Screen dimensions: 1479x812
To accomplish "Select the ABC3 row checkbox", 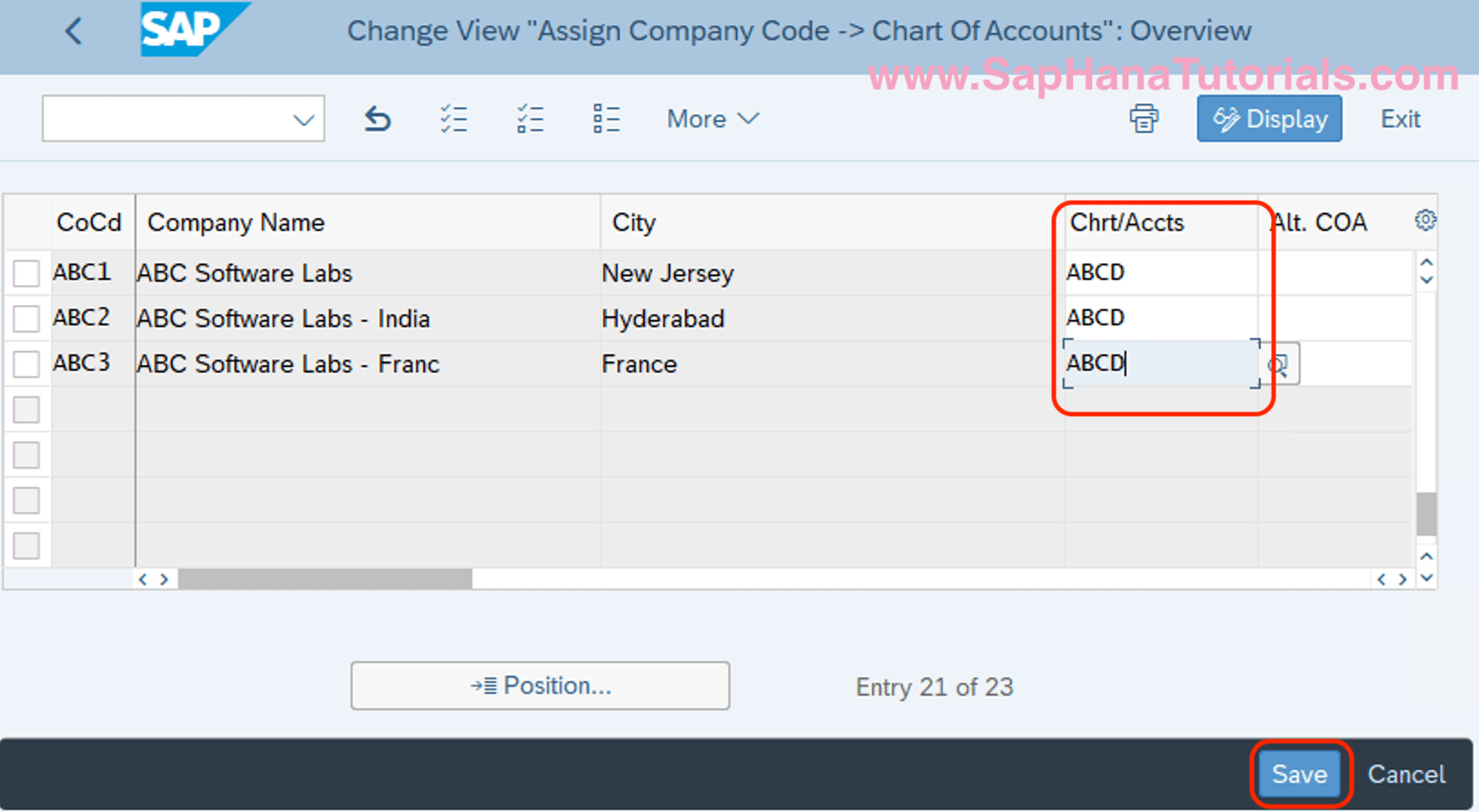I will 26,363.
